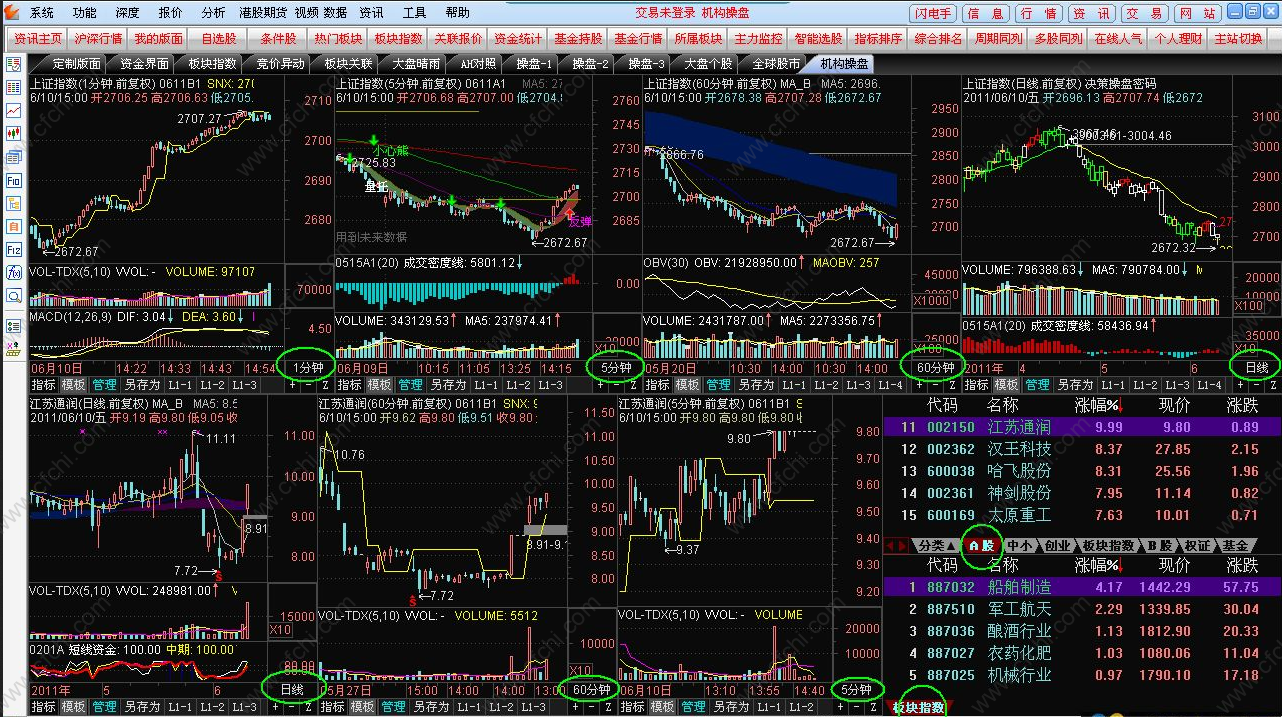Click the tree structure sidebar icon
This screenshot has height=717, width=1282.
click(x=14, y=203)
